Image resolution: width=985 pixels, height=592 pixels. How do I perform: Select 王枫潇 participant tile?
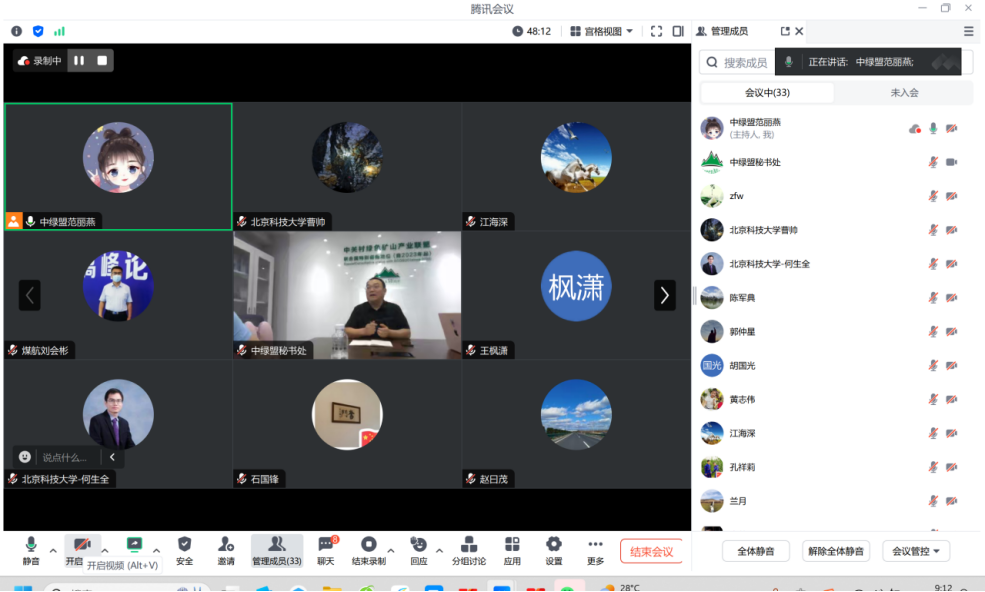coord(576,295)
